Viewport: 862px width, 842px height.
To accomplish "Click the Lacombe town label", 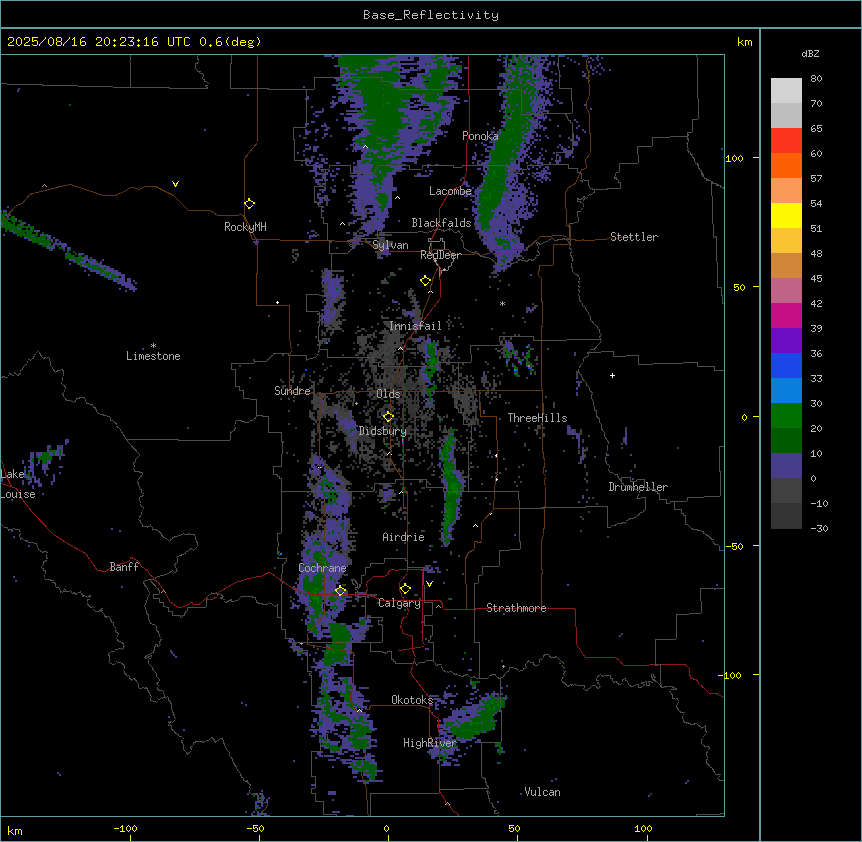I will tap(450, 191).
